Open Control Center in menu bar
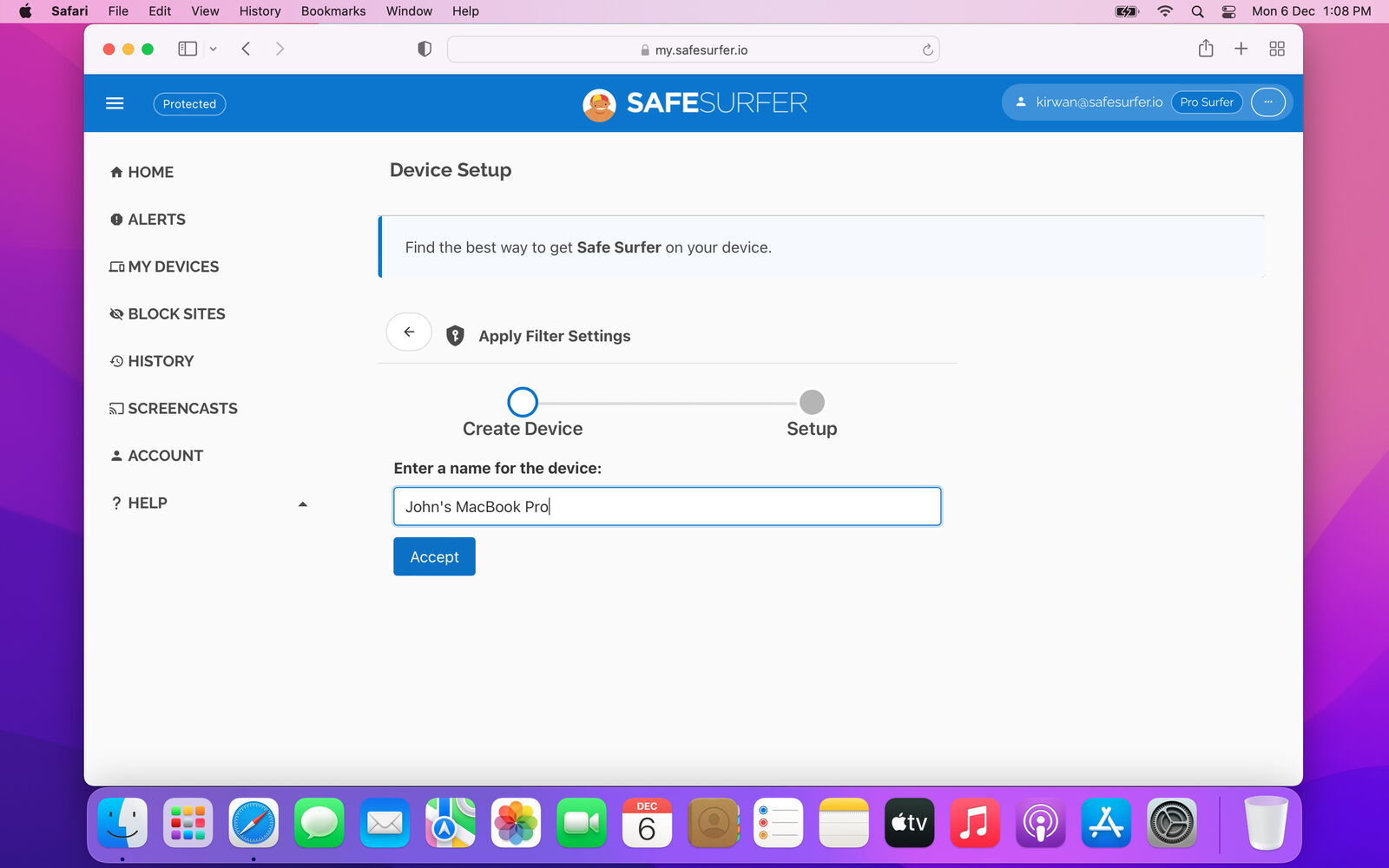This screenshot has height=868, width=1389. tap(1228, 11)
